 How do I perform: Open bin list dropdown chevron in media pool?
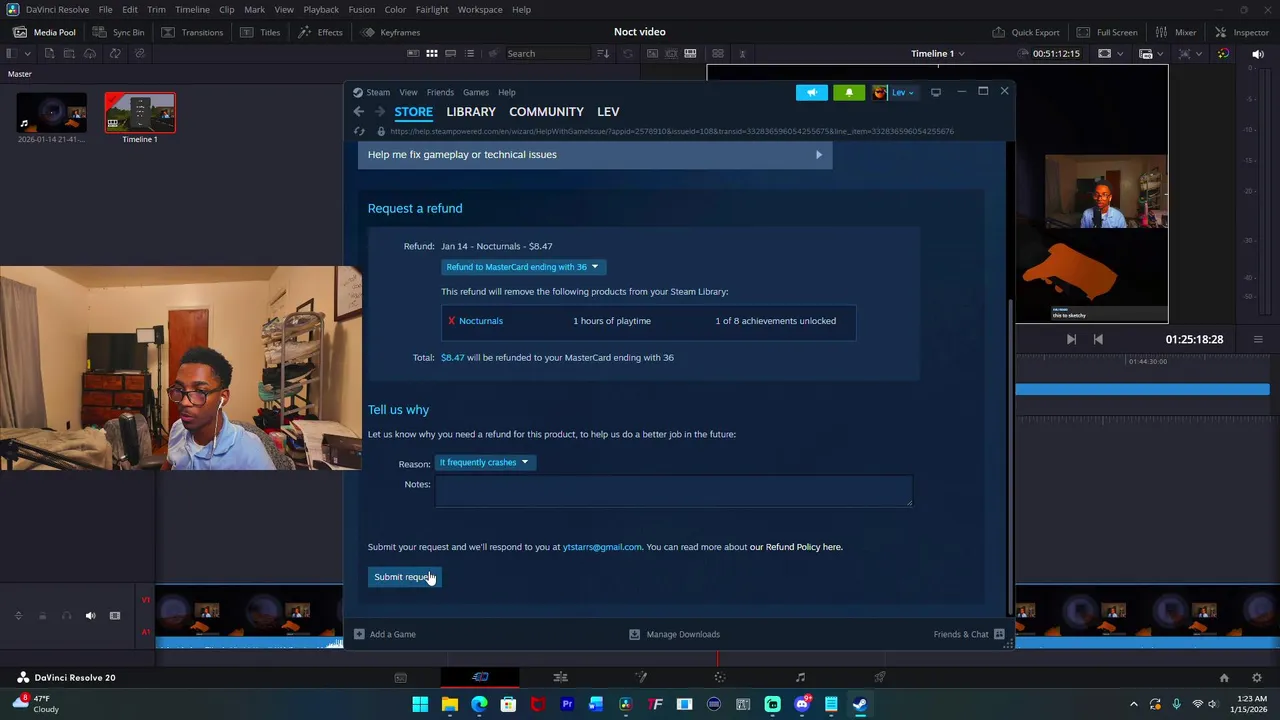click(x=29, y=54)
